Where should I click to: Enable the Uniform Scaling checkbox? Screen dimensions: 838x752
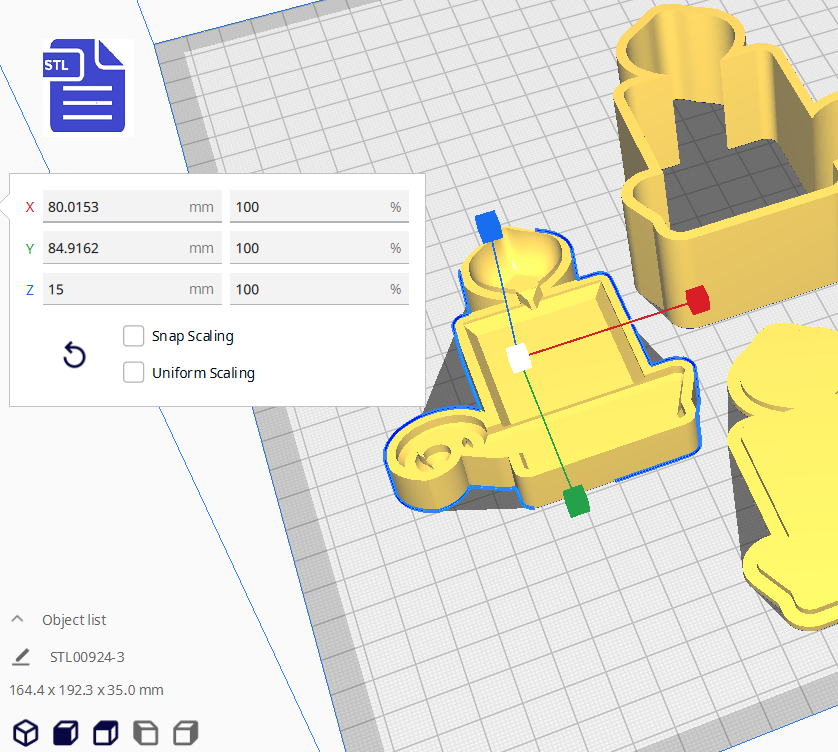click(133, 373)
